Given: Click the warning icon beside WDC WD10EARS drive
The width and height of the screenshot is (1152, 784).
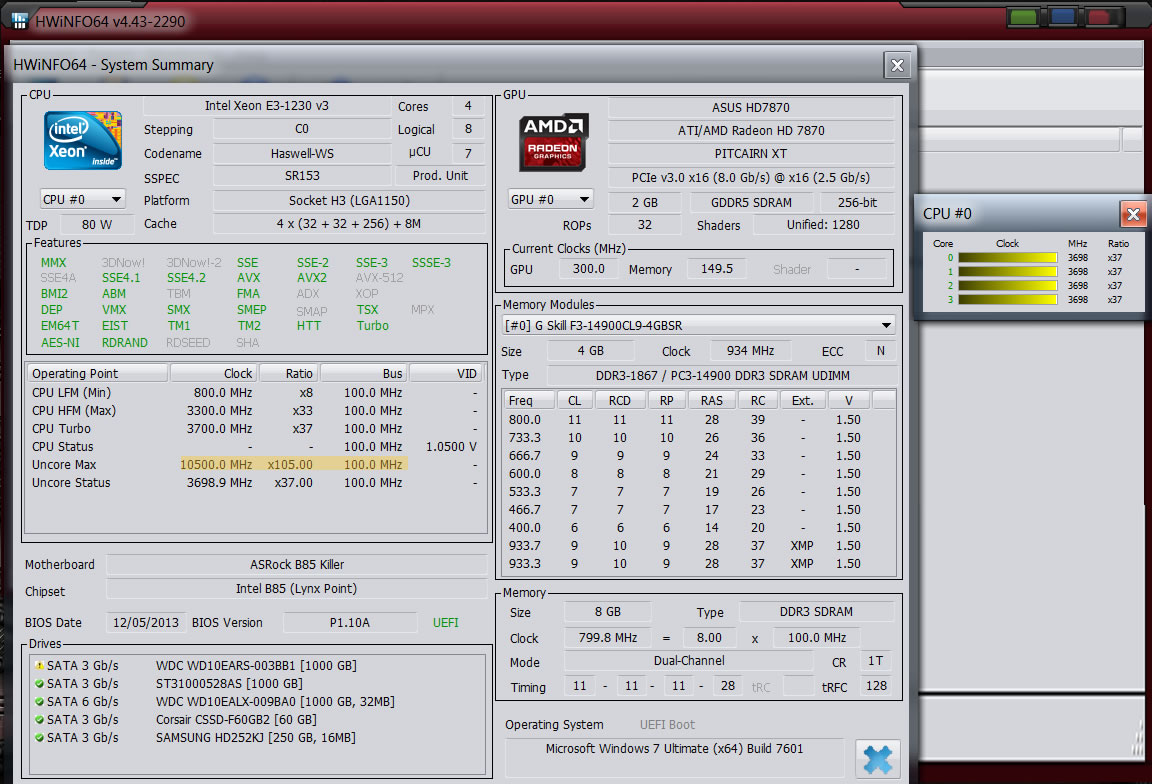Looking at the screenshot, I should tap(39, 666).
